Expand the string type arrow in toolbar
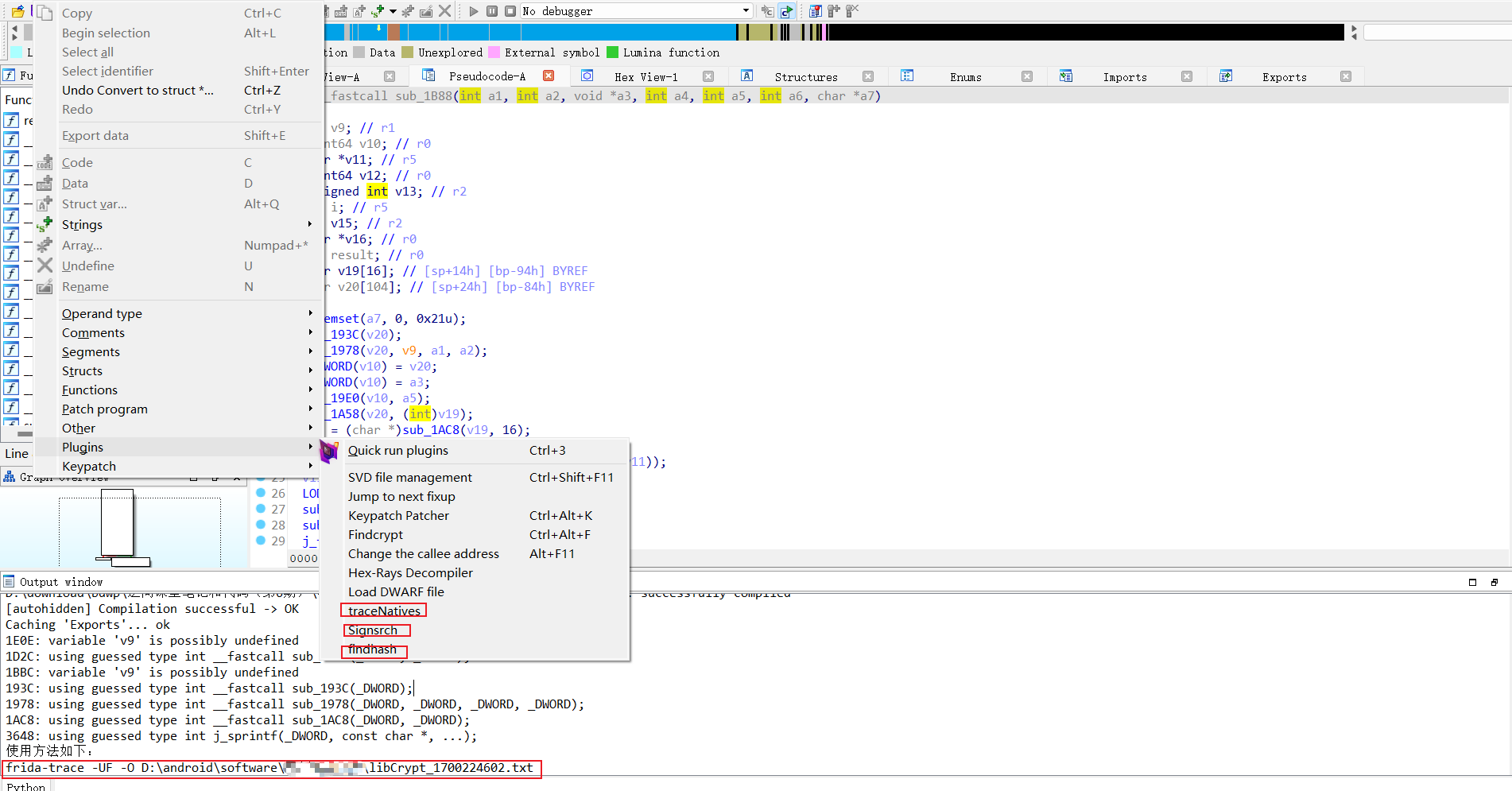The image size is (1512, 791). tap(393, 11)
